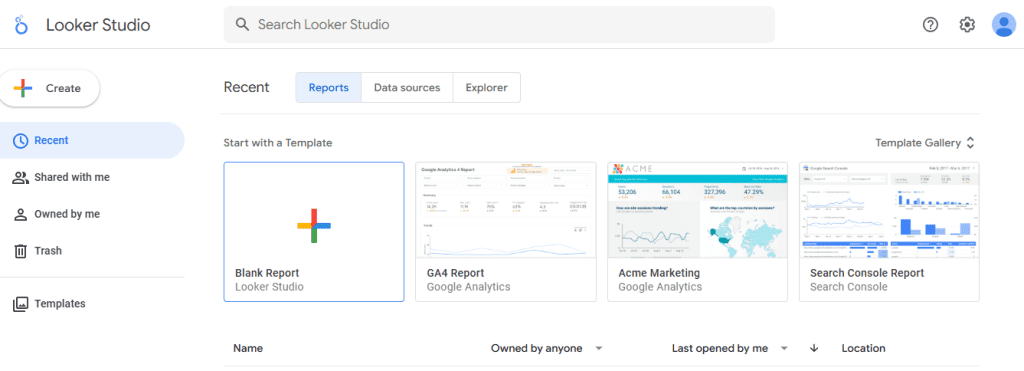Switch to the Explorer tab
This screenshot has width=1024, height=371.
point(487,88)
